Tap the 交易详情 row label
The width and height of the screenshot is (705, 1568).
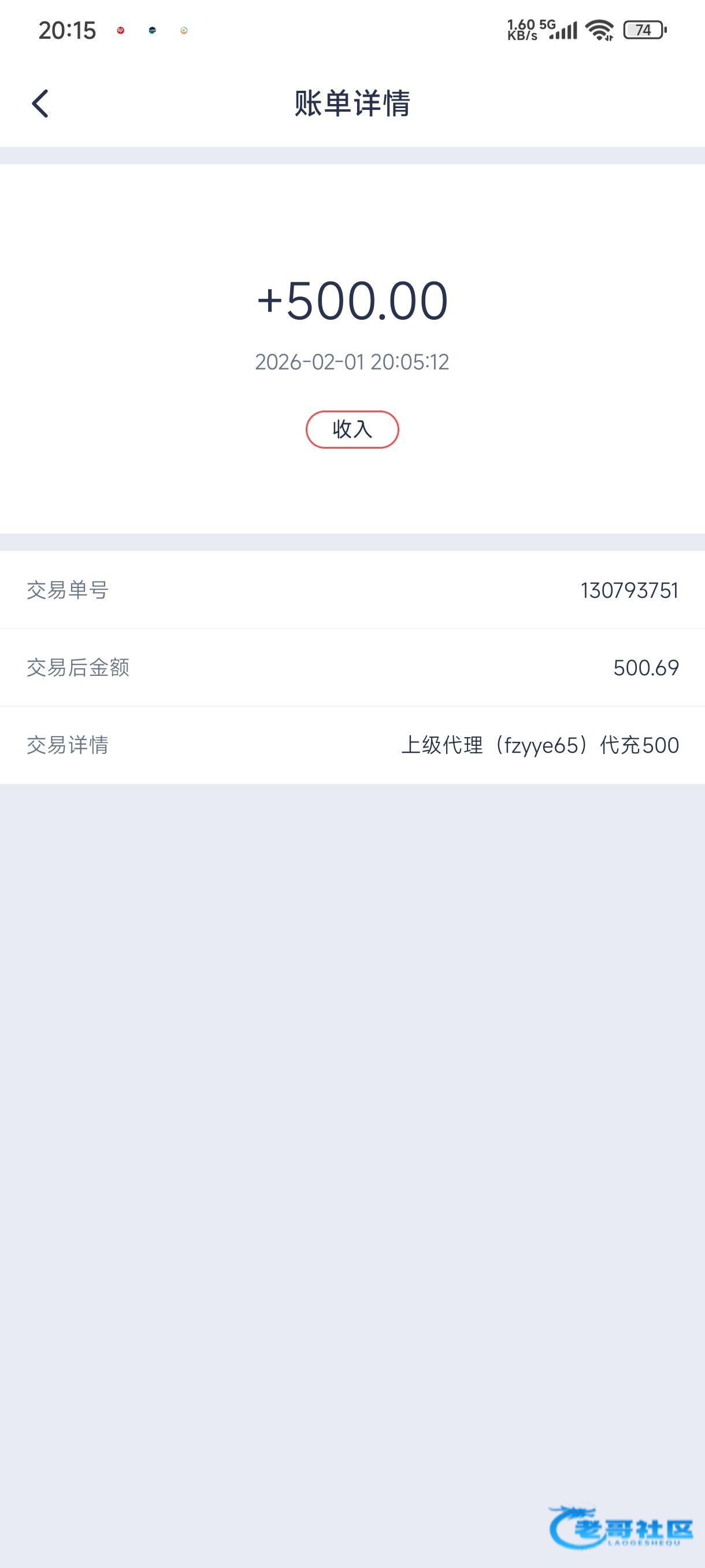(68, 745)
